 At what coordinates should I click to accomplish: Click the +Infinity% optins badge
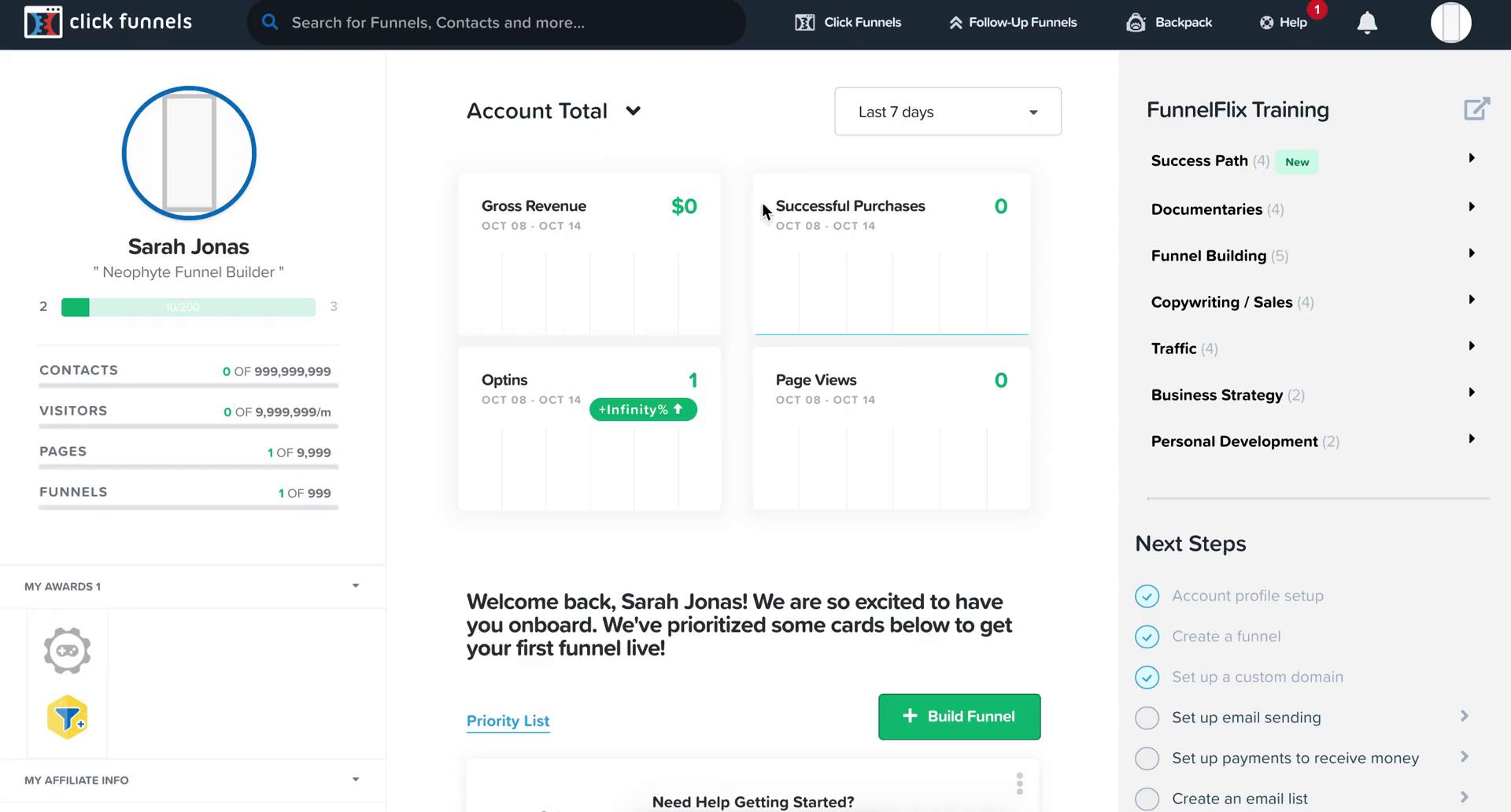coord(643,409)
